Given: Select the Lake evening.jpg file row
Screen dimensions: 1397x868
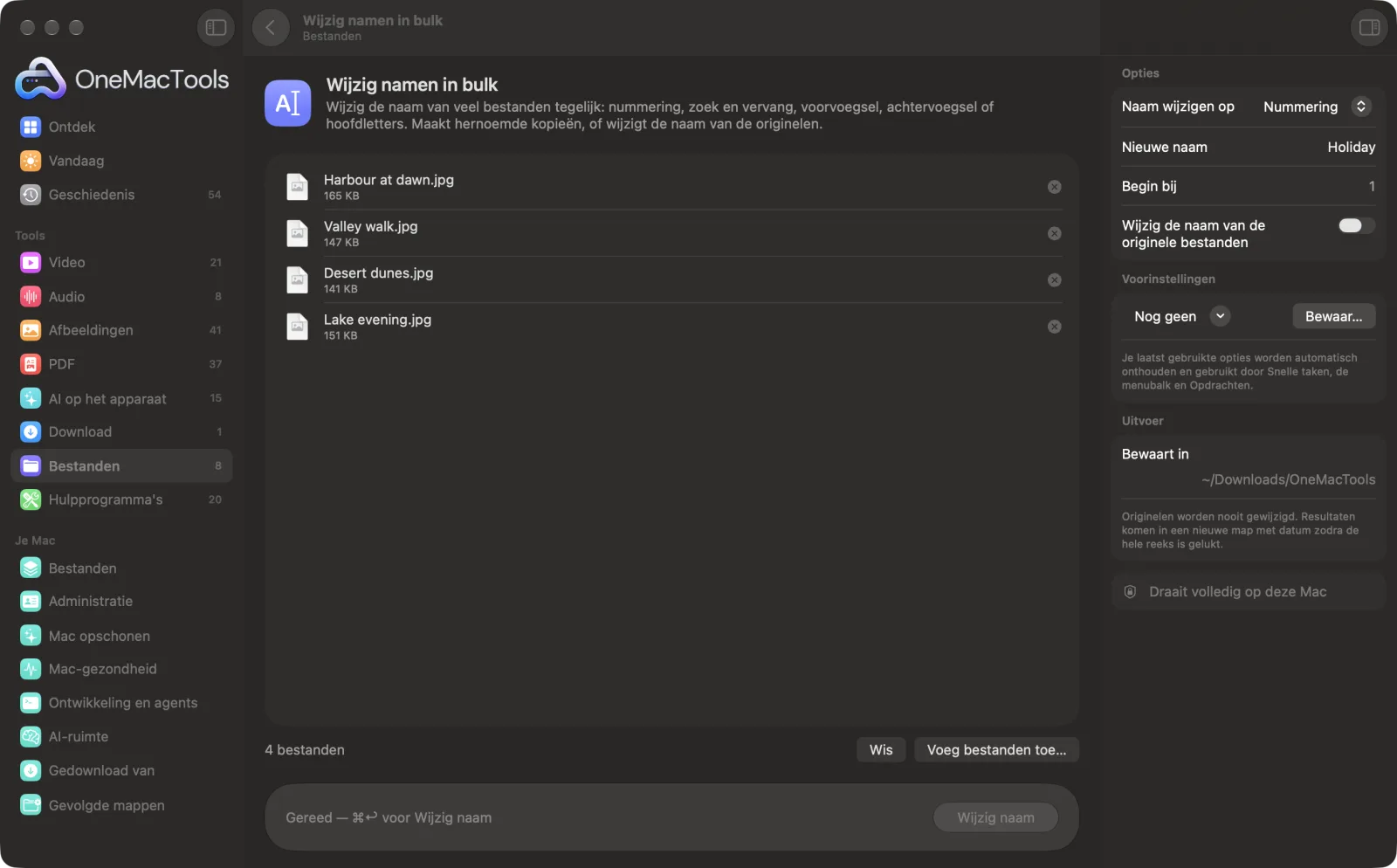Looking at the screenshot, I should coord(672,327).
